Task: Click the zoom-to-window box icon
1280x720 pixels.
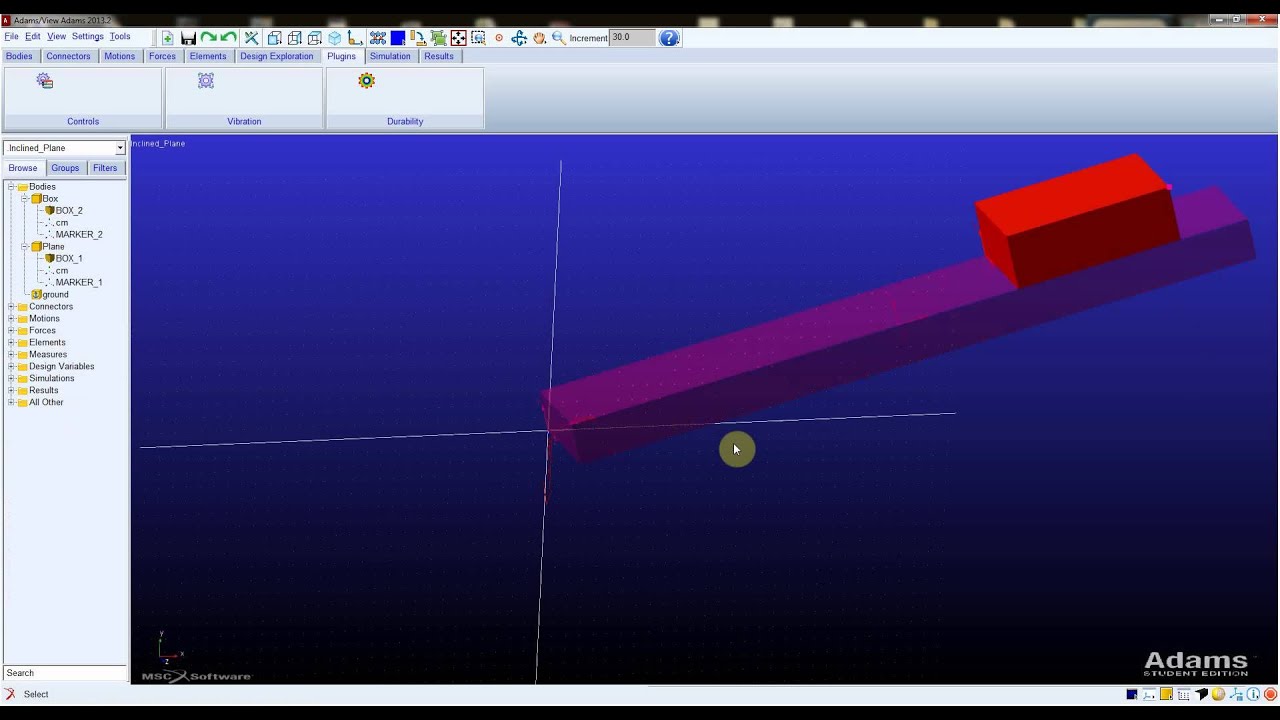Action: pyautogui.click(x=478, y=38)
